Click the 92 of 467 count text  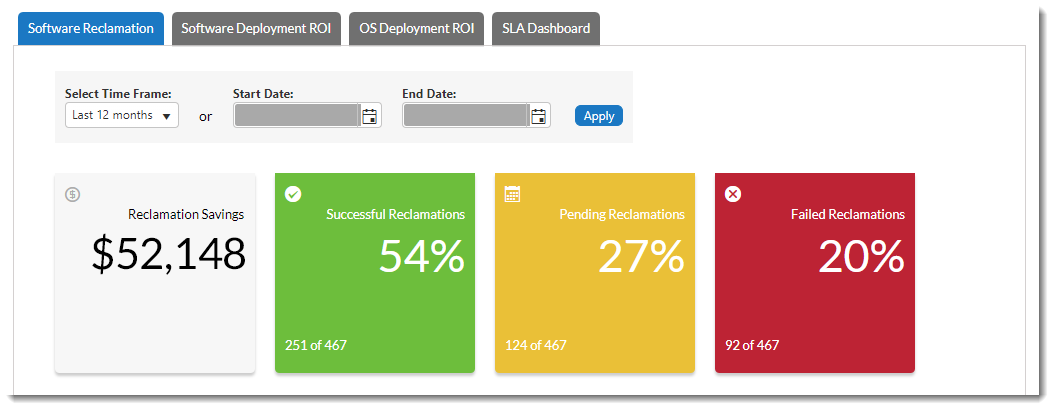tap(752, 346)
